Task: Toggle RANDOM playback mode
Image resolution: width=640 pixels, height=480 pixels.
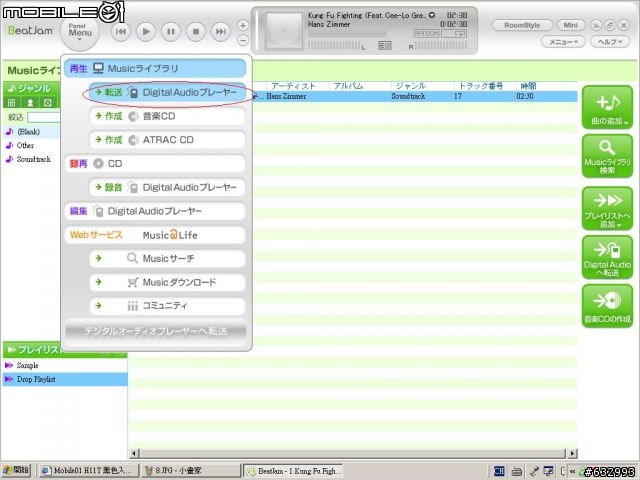Action: [427, 33]
